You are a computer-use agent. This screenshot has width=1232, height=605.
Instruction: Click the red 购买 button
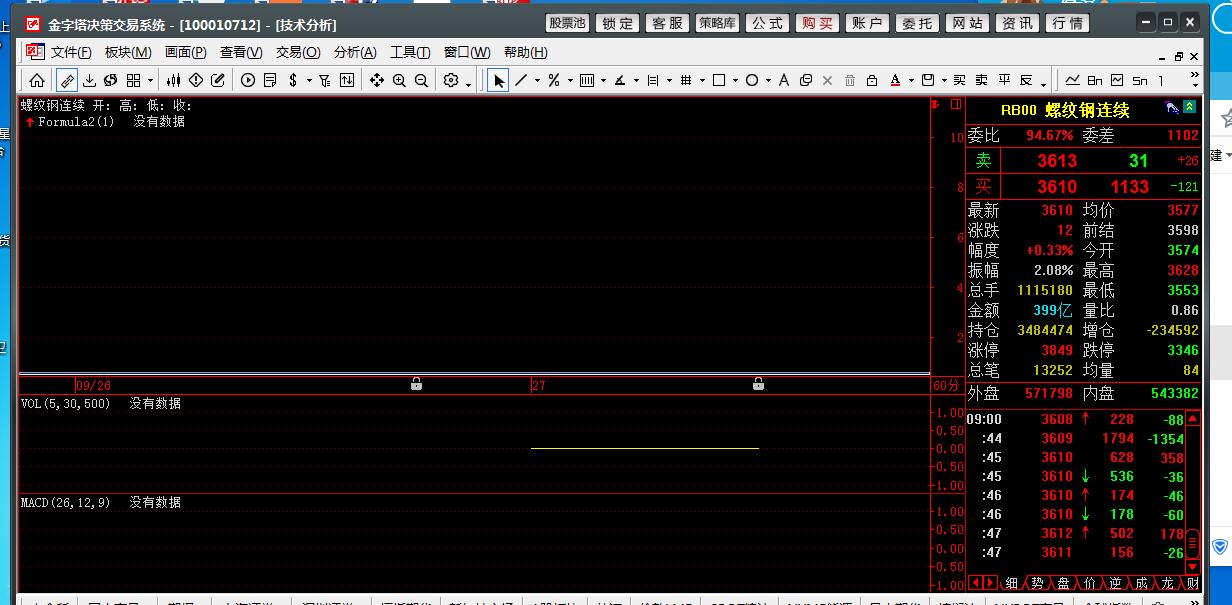point(817,23)
